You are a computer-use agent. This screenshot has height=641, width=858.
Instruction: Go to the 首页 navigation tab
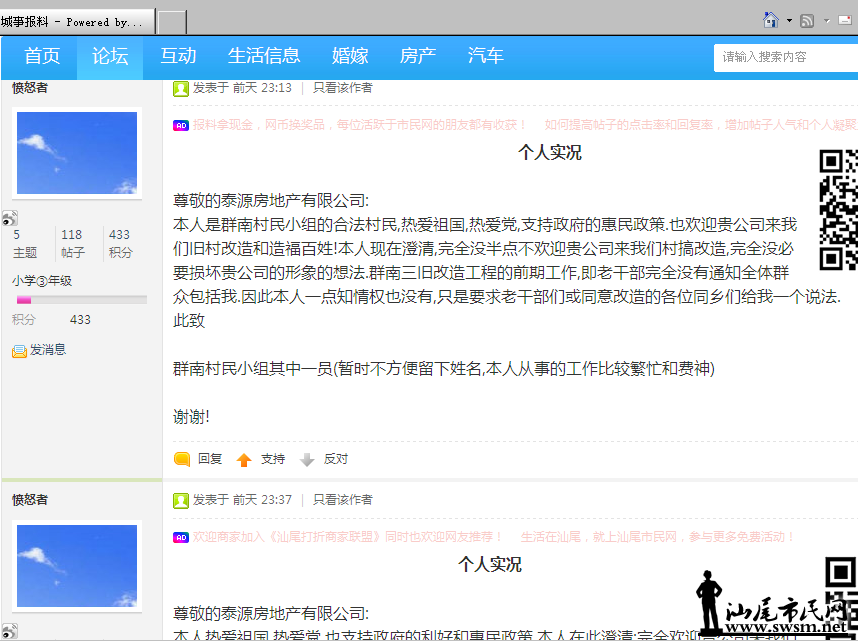click(x=42, y=57)
